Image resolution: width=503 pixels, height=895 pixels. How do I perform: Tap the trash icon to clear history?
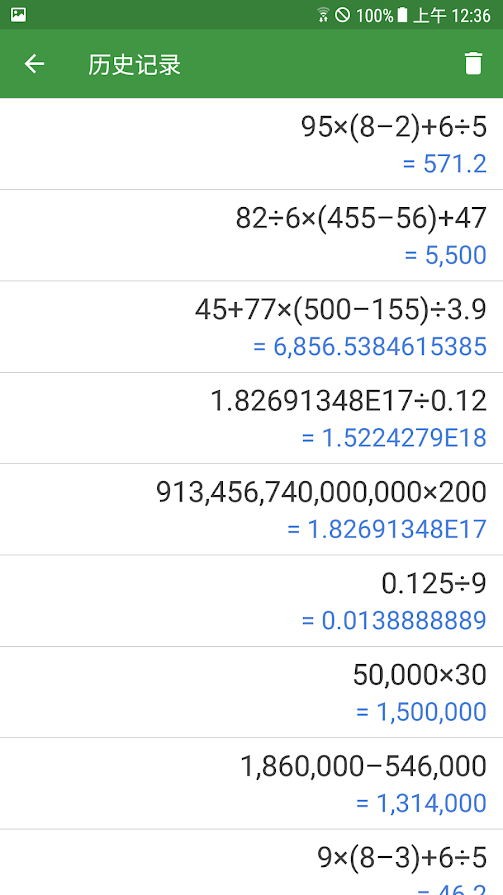coord(473,63)
